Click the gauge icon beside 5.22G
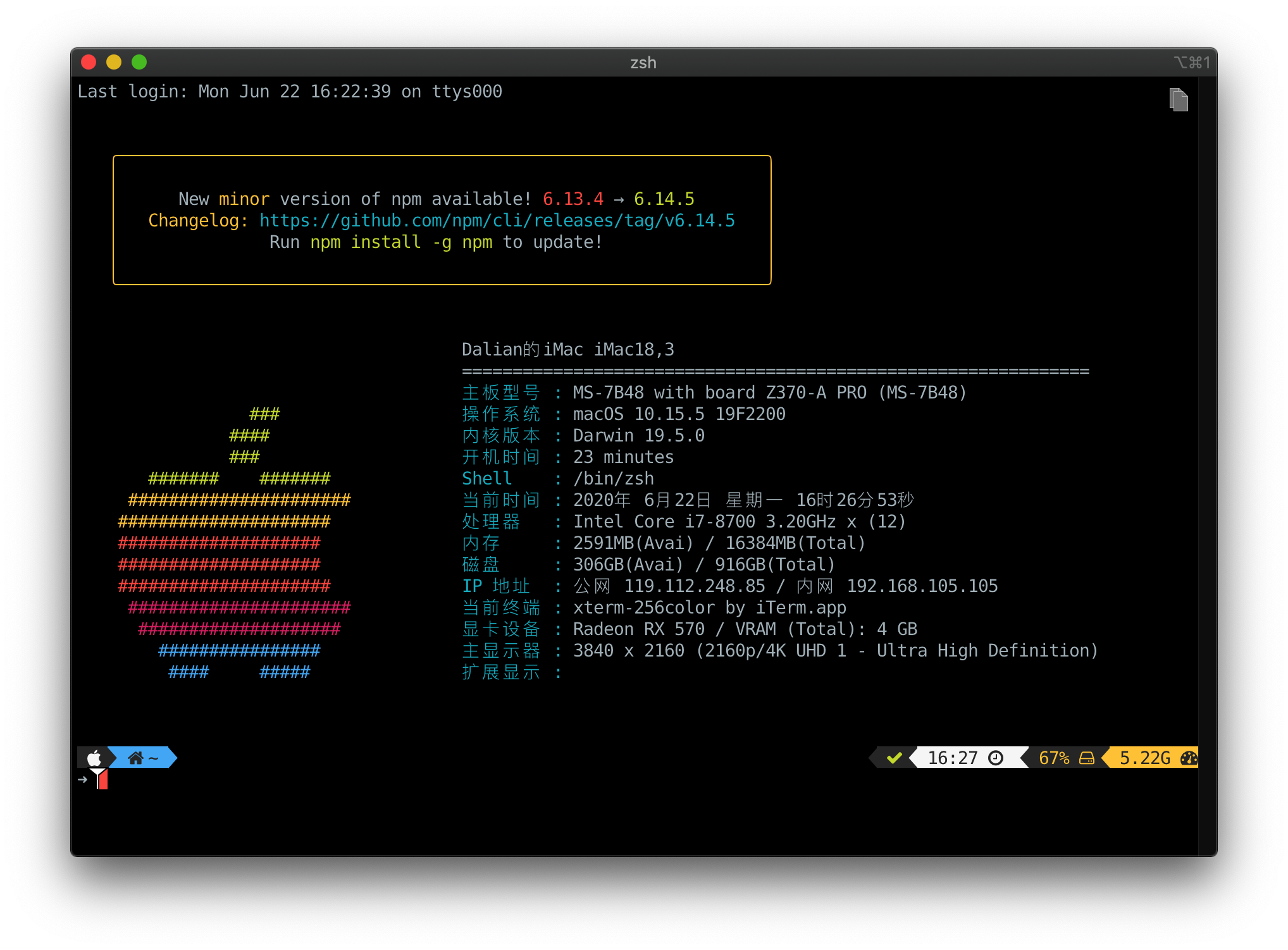The image size is (1288, 950). (1189, 758)
